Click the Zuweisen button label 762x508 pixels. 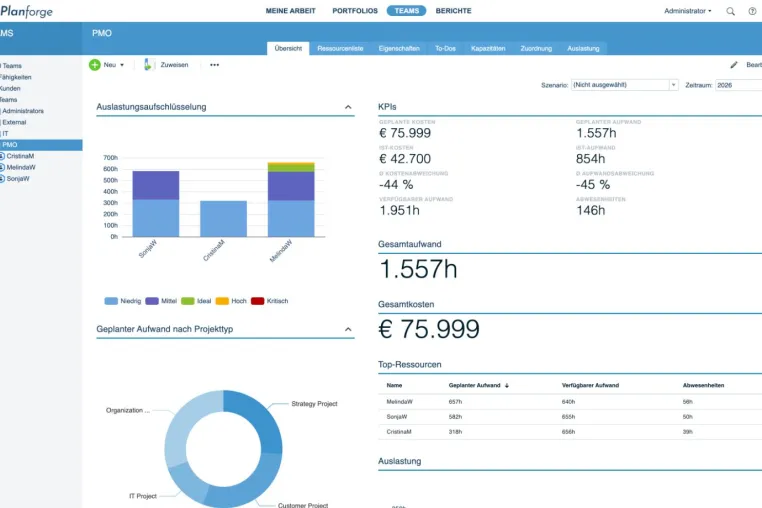click(x=174, y=65)
